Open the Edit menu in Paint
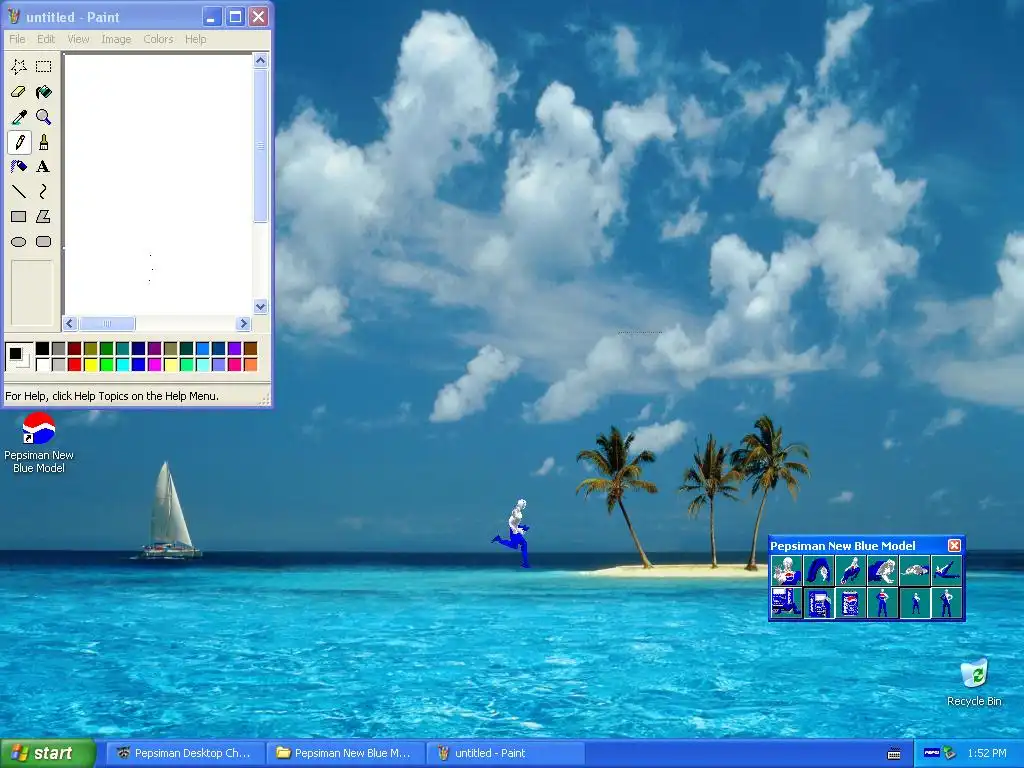Screen dimensions: 1024x768 click(46, 39)
